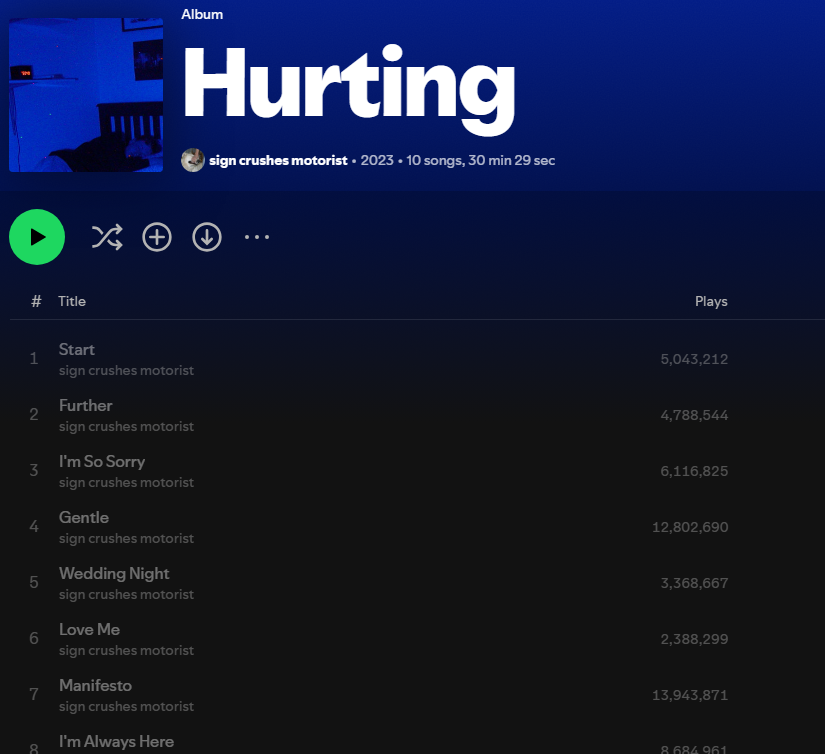Click the song I'm So Sorry

coord(102,461)
